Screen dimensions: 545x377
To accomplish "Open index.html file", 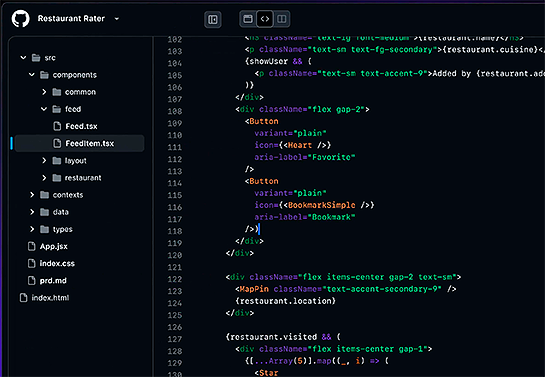I will click(50, 298).
